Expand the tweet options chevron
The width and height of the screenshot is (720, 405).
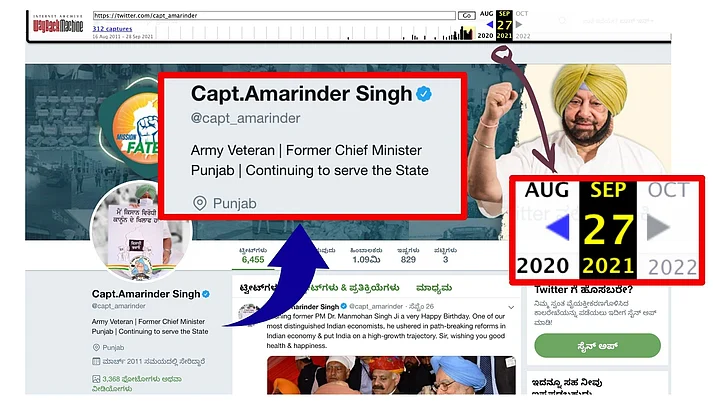(511, 307)
